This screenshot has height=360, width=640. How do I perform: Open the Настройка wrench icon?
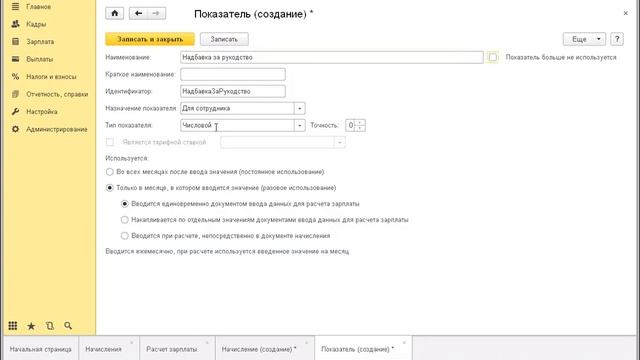16,111
